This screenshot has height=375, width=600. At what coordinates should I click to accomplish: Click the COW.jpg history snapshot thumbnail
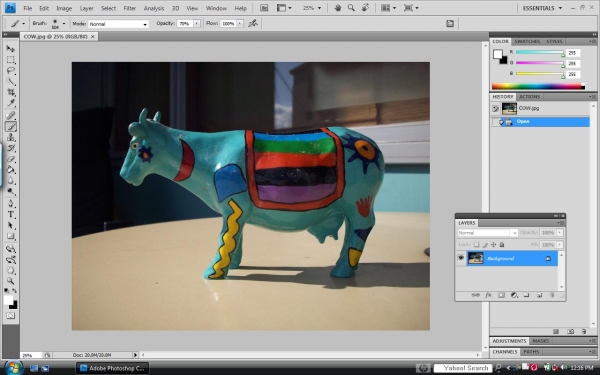click(509, 108)
